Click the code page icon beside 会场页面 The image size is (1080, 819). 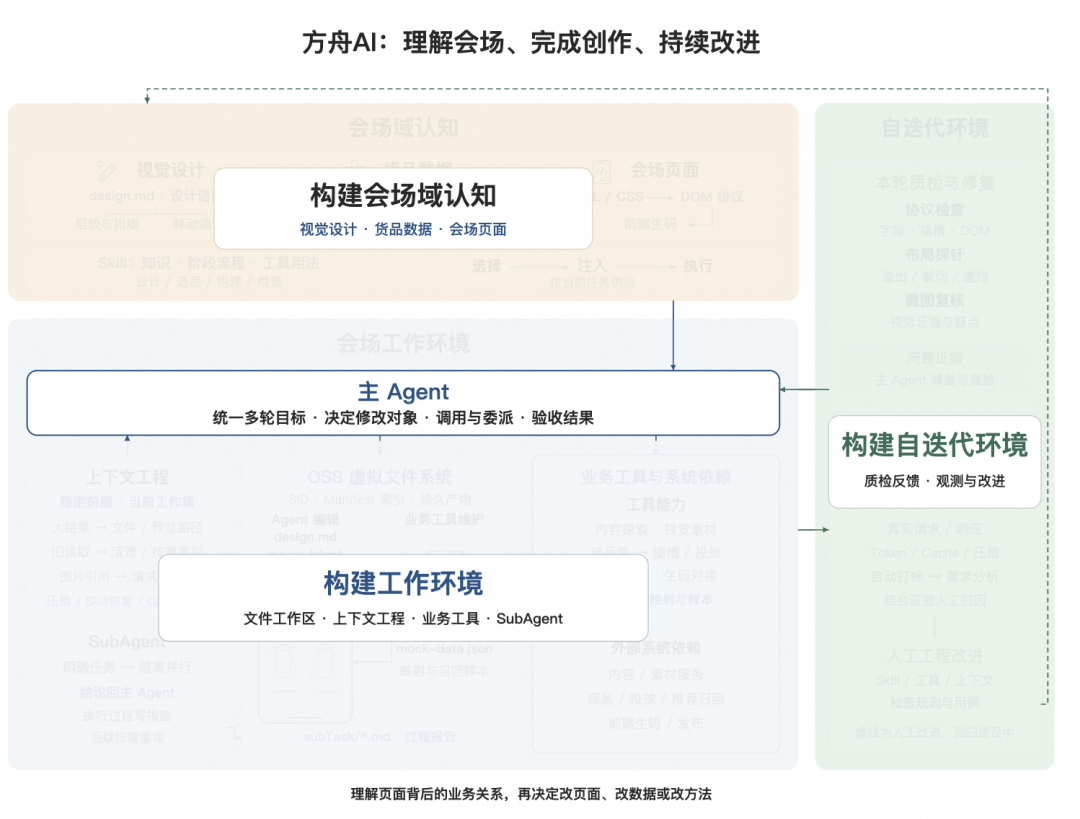coord(602,170)
